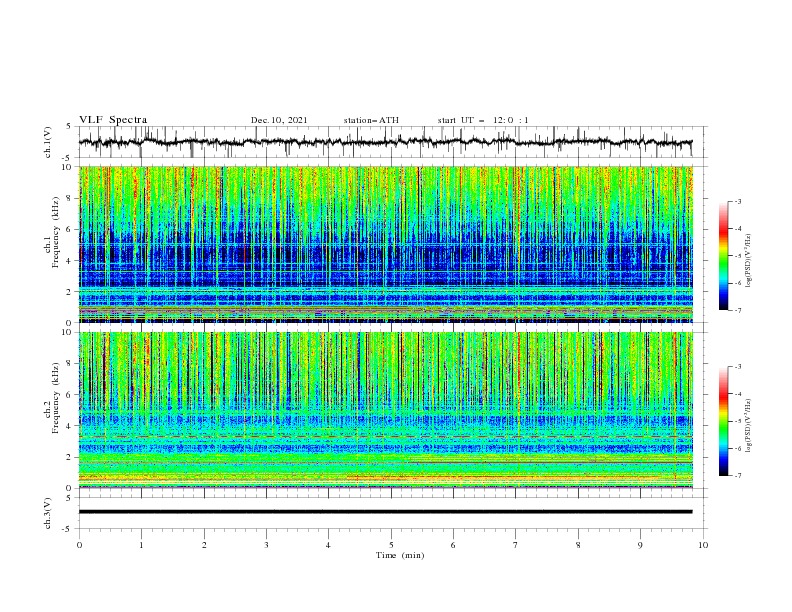
Task: Click the ch.1 "Frequency (kHz)" axis label
Action: pyautogui.click(x=56, y=232)
